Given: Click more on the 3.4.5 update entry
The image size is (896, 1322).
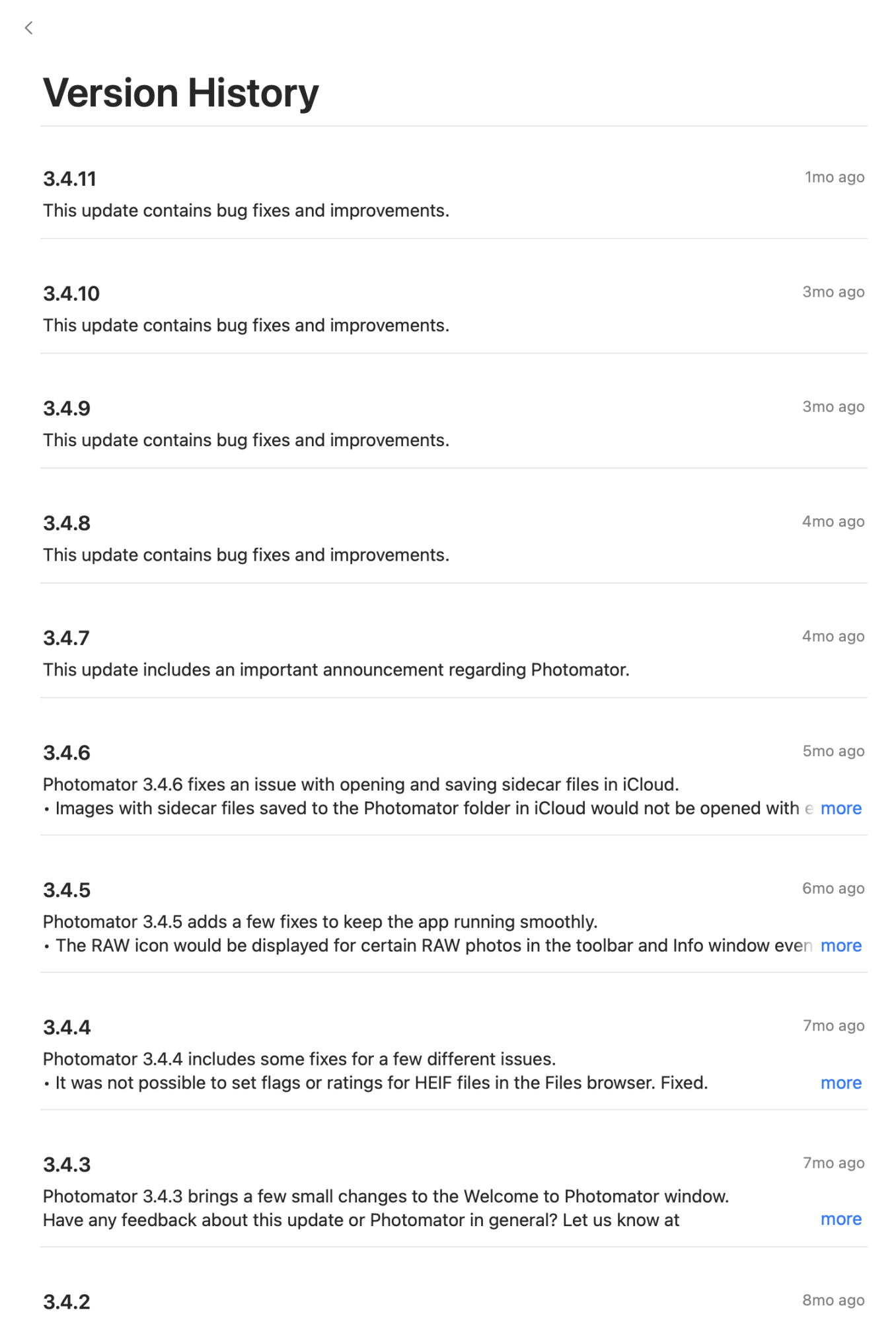Looking at the screenshot, I should [x=840, y=945].
